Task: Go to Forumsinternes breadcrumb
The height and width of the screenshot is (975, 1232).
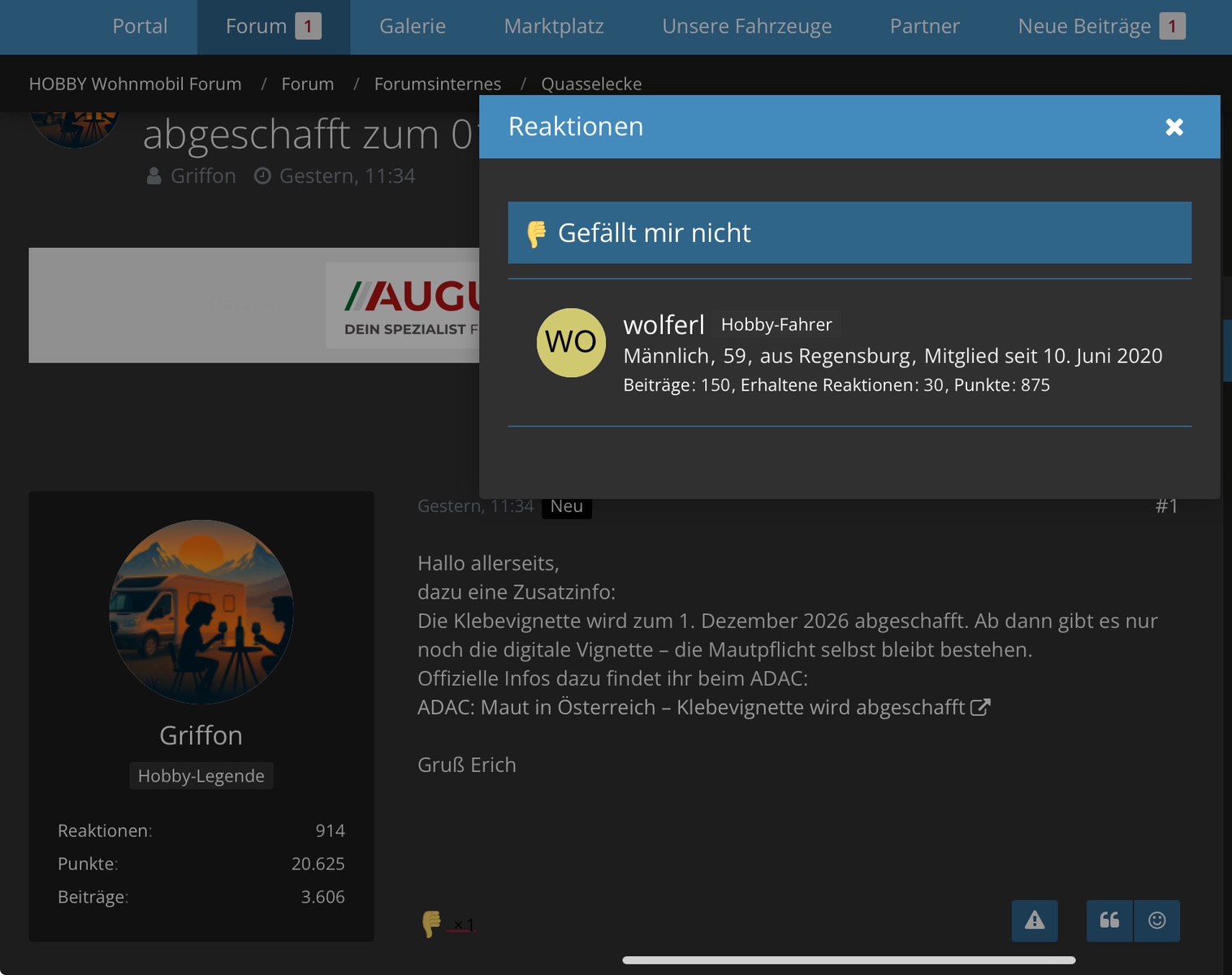Action: tap(437, 84)
